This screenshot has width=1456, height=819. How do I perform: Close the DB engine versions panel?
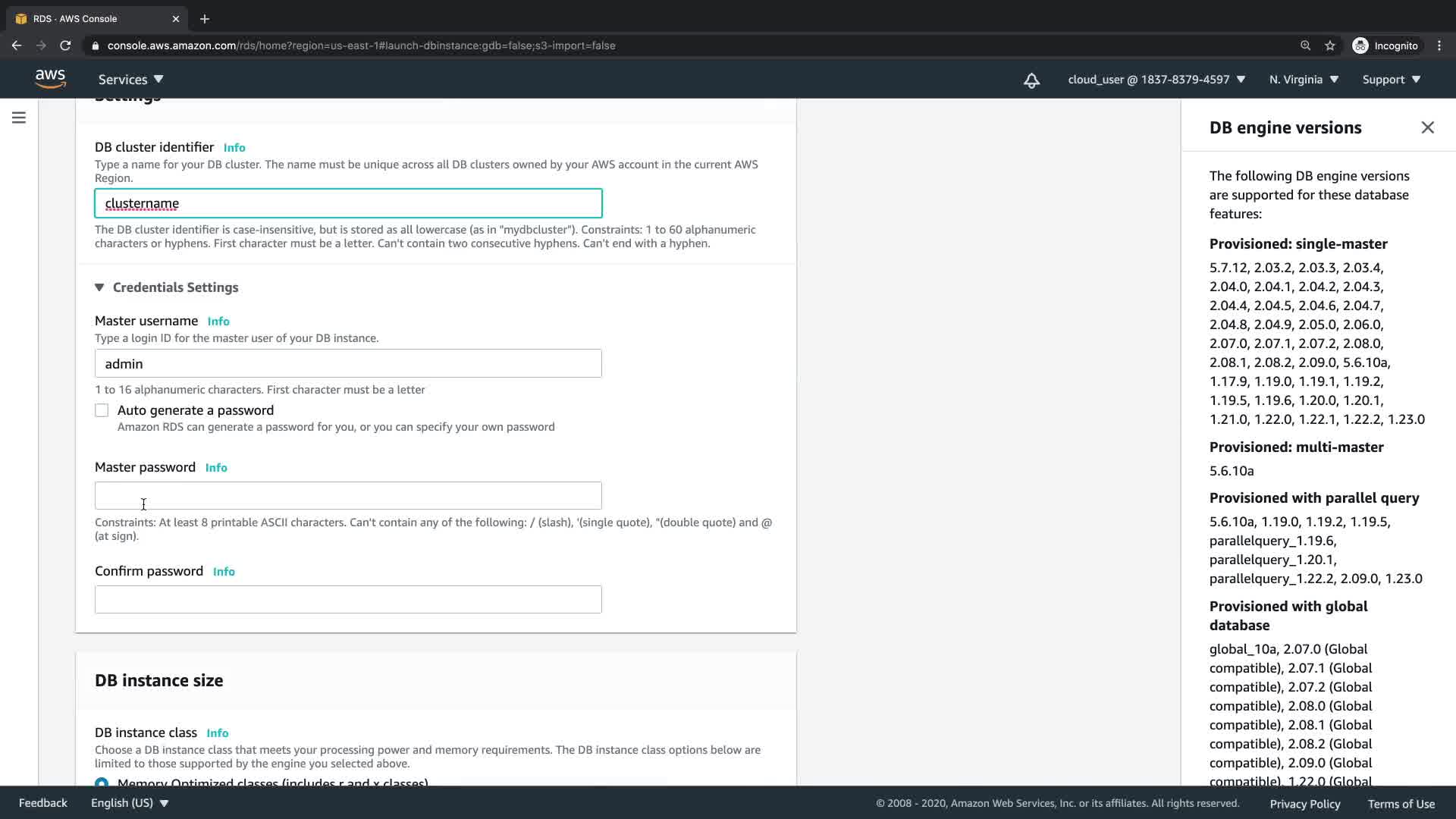pyautogui.click(x=1427, y=127)
